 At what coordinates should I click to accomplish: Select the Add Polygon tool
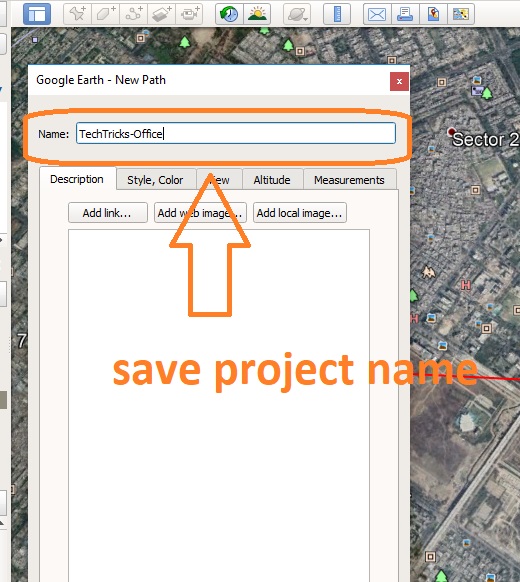[x=105, y=14]
